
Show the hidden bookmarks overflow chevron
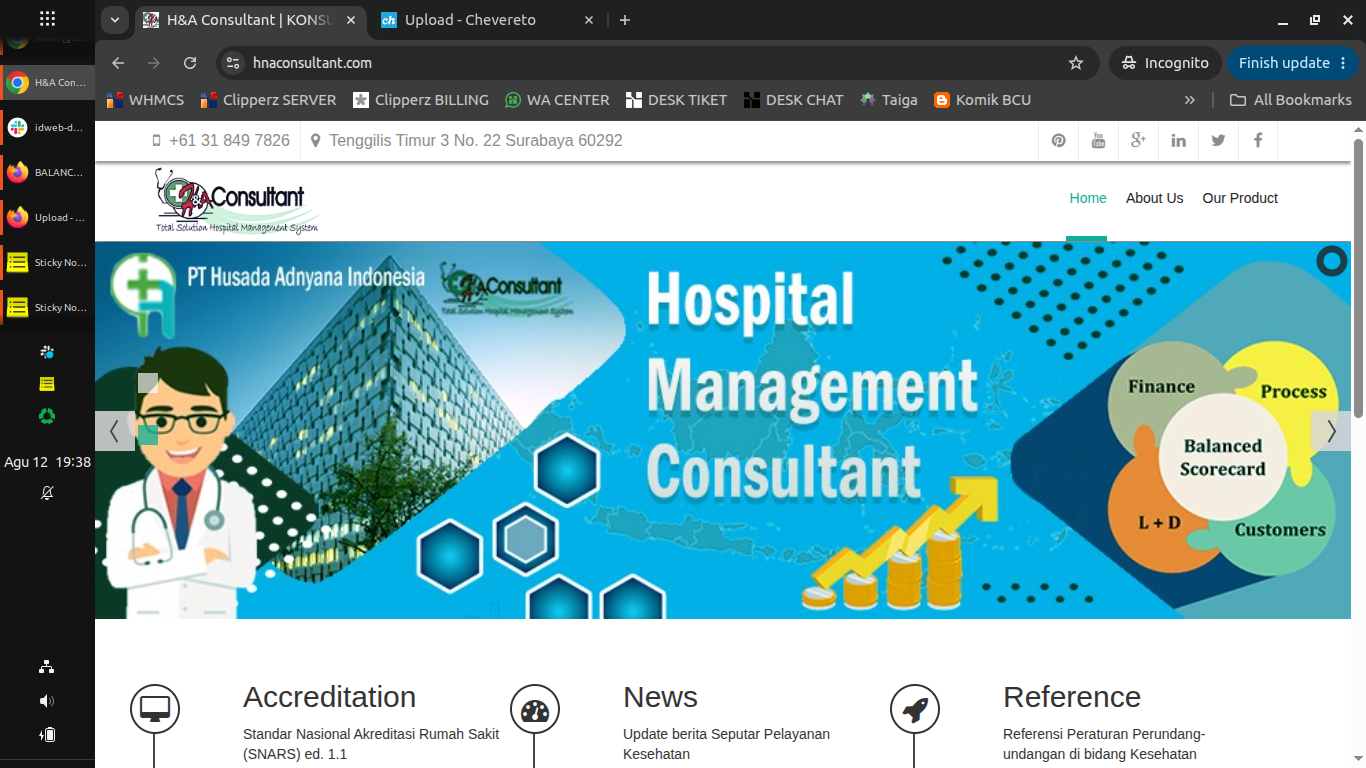tap(1190, 100)
